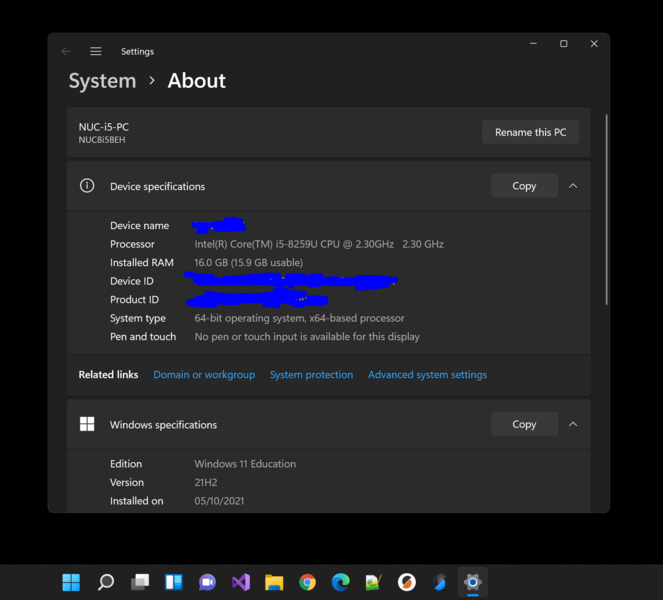Click the Device name label
Screen dimensions: 663x600
[x=140, y=226]
